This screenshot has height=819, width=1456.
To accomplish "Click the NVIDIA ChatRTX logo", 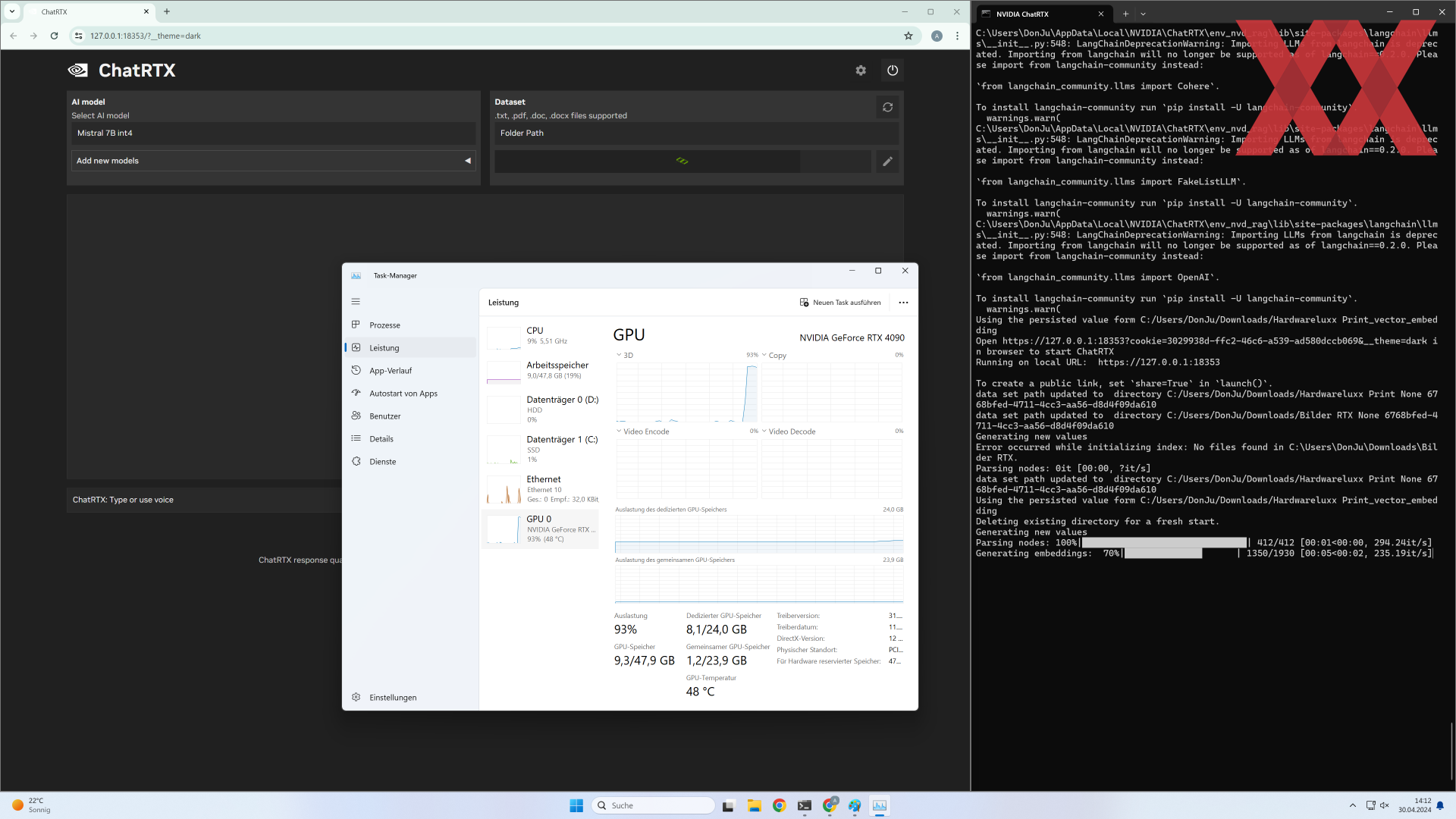I will (77, 71).
